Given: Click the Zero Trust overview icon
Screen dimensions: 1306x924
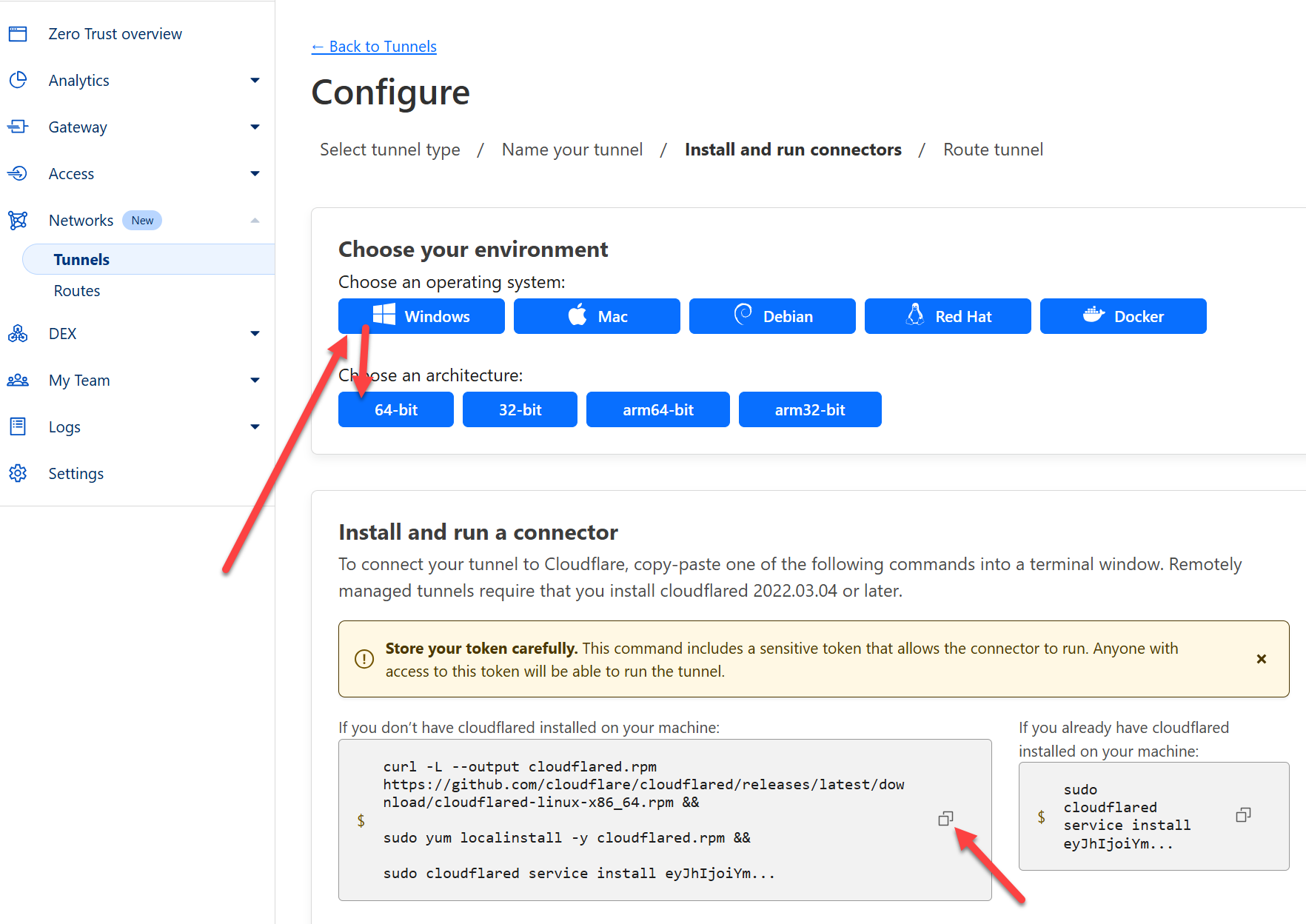Looking at the screenshot, I should (18, 34).
